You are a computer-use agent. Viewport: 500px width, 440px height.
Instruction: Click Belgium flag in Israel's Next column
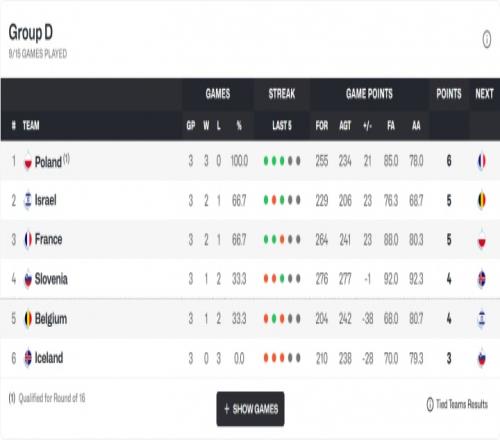click(x=481, y=200)
